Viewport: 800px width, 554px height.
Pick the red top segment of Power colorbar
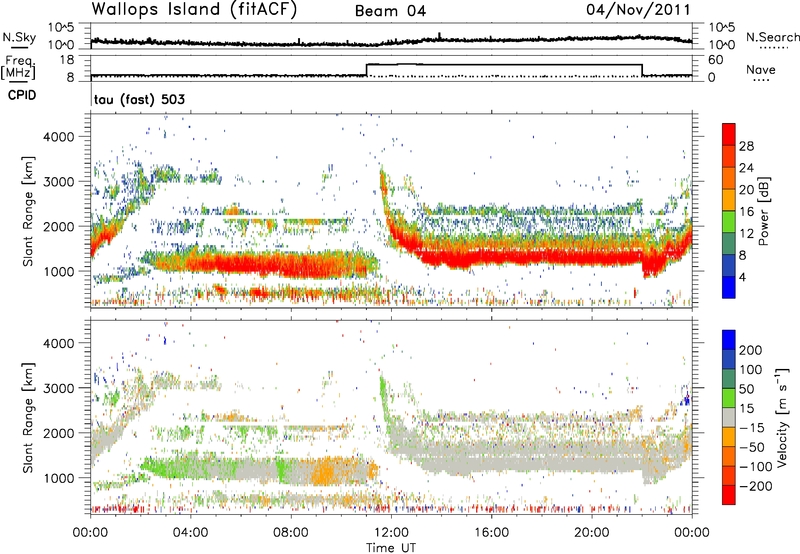pos(729,134)
